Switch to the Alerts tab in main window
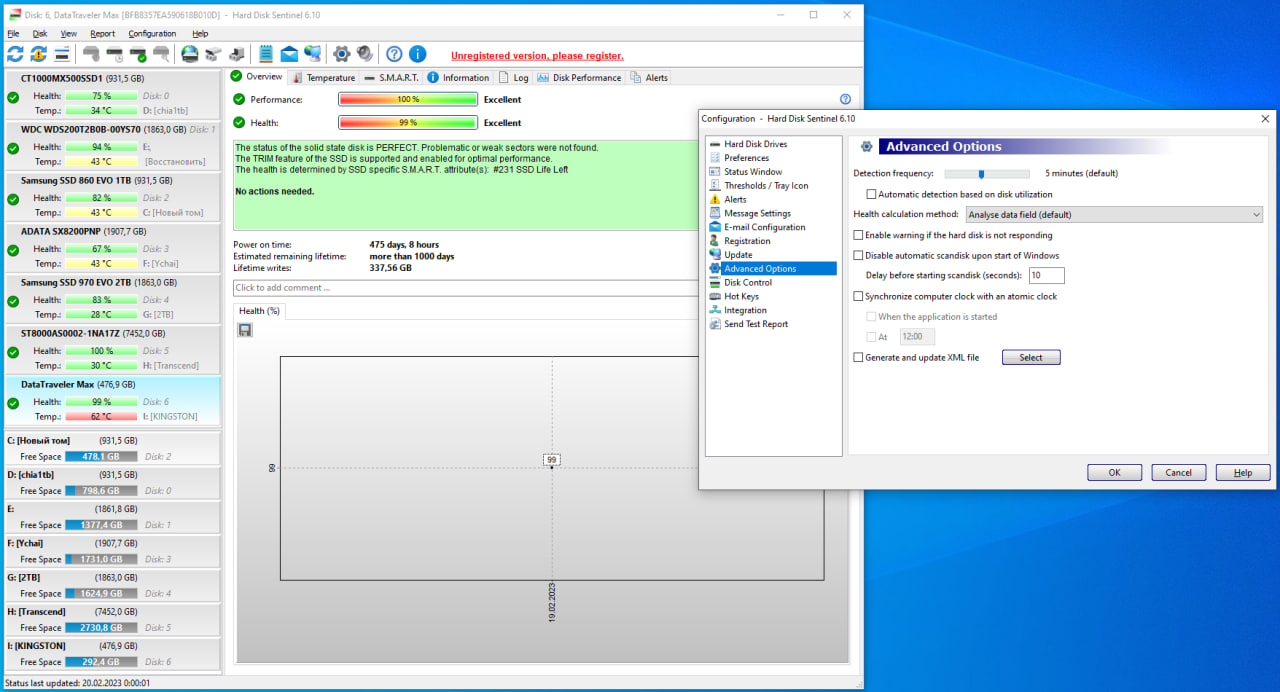This screenshot has height=692, width=1280. (x=648, y=77)
